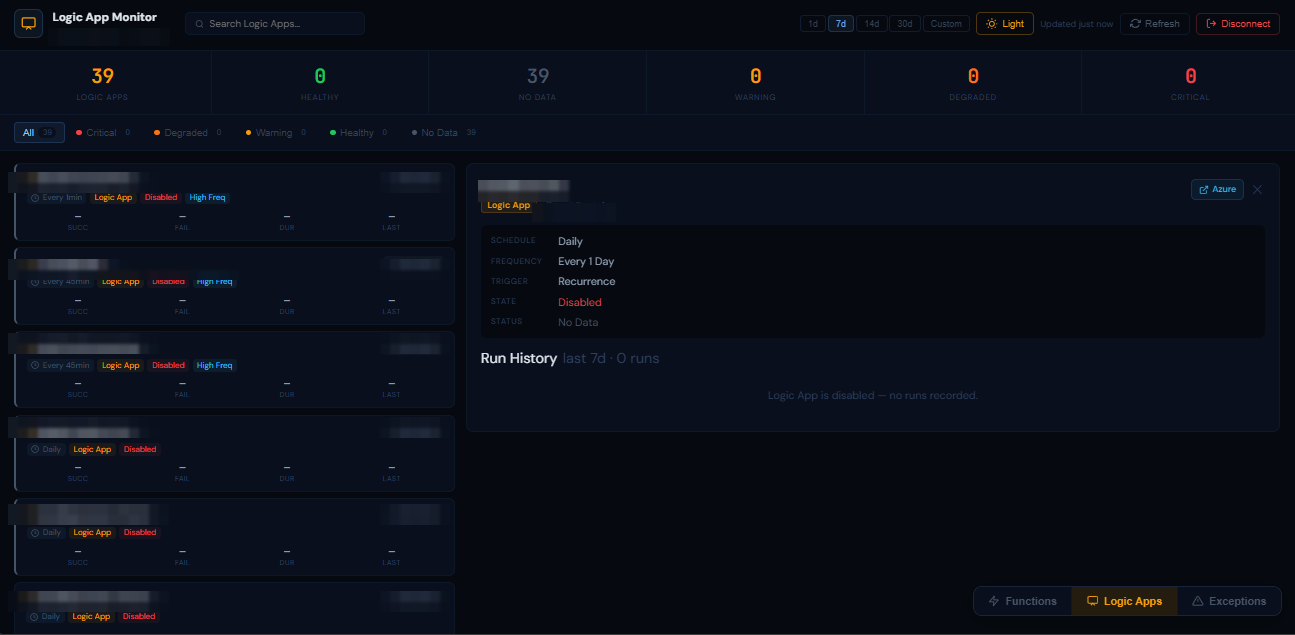Click the sun icon on Light button
The height and width of the screenshot is (635, 1295).
coord(991,24)
